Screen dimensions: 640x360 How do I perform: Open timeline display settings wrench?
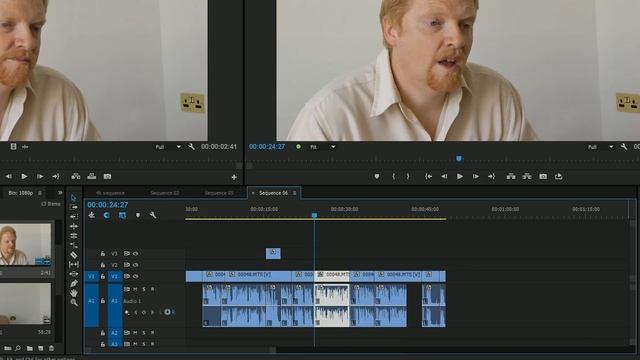coord(153,215)
